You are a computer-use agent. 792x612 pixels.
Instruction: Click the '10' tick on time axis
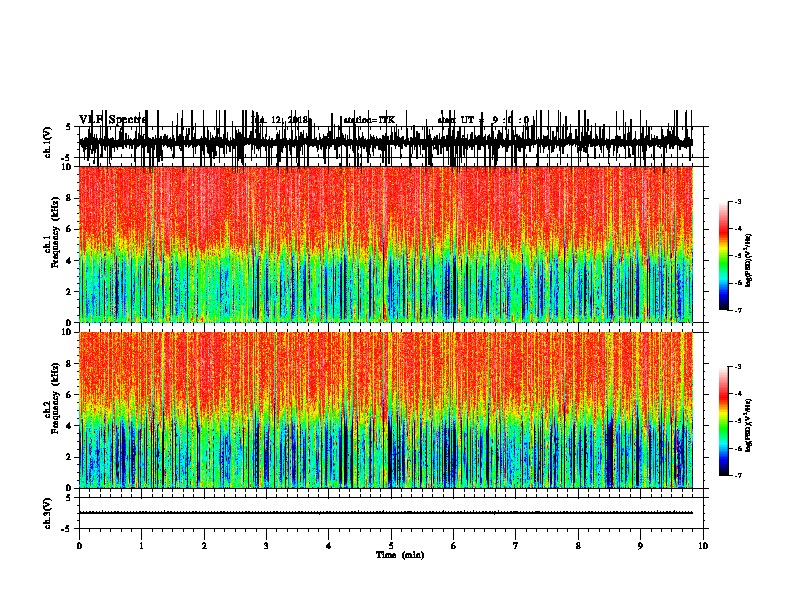pyautogui.click(x=703, y=546)
